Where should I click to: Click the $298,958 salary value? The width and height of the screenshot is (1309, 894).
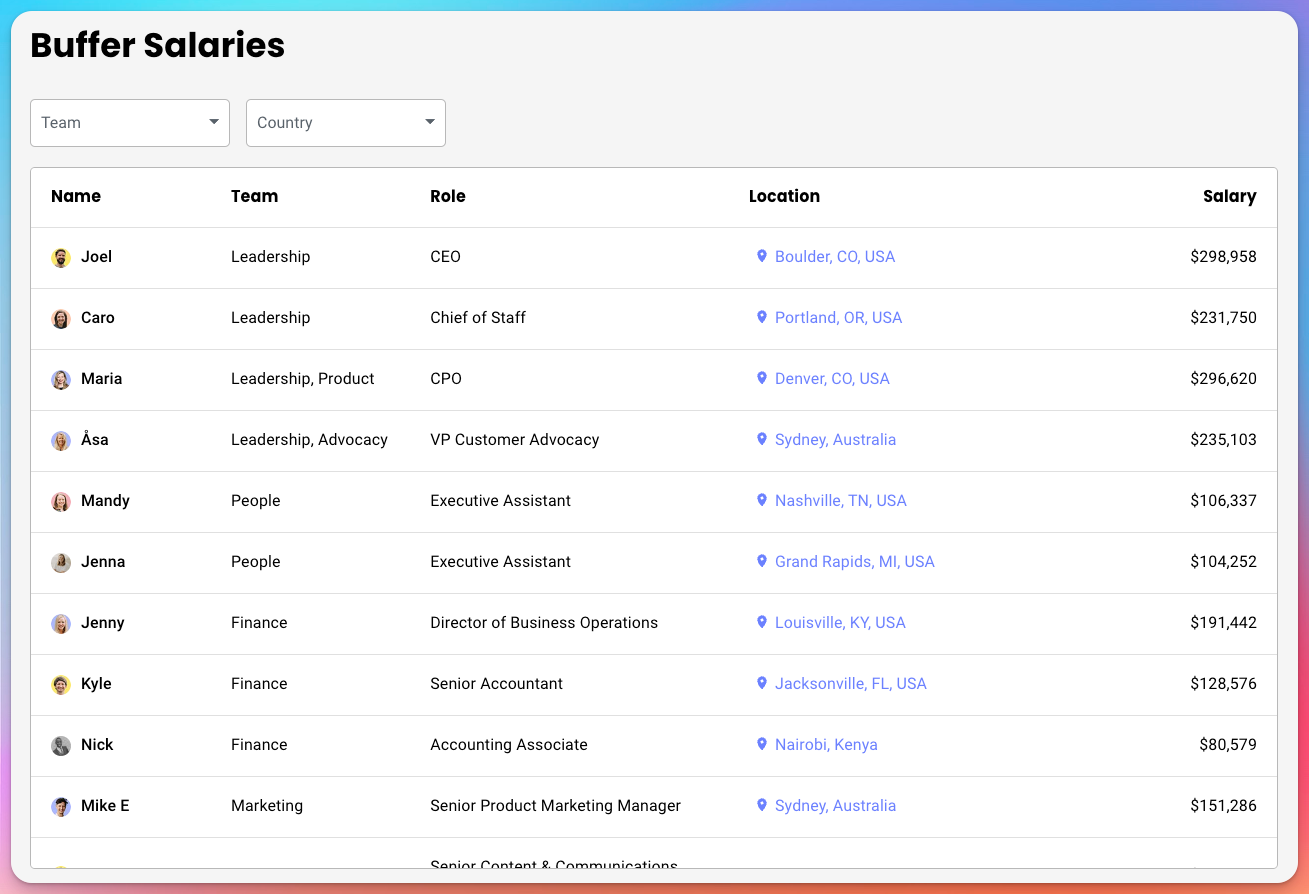pos(1223,257)
